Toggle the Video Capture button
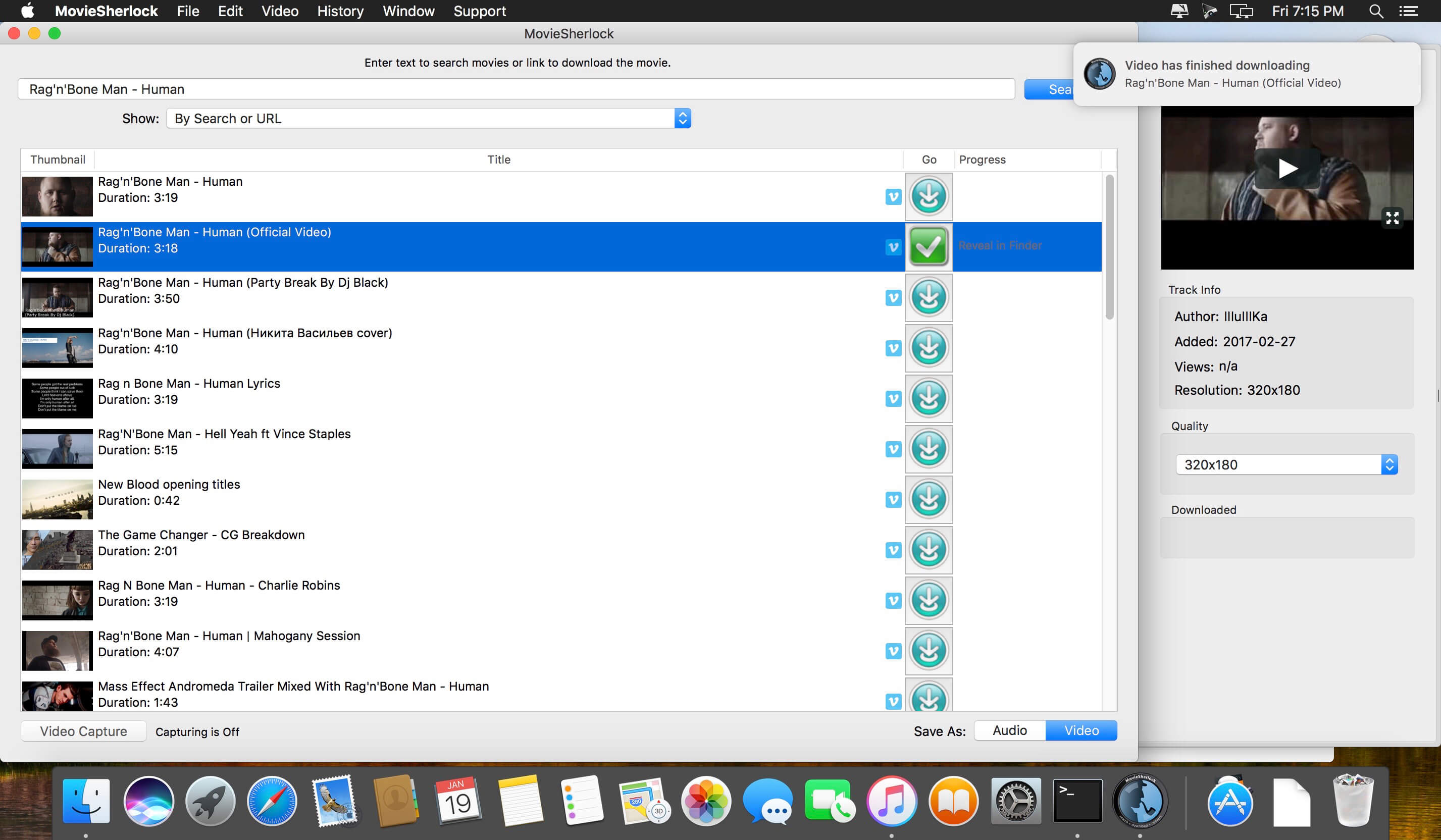The width and height of the screenshot is (1441, 840). coord(83,731)
